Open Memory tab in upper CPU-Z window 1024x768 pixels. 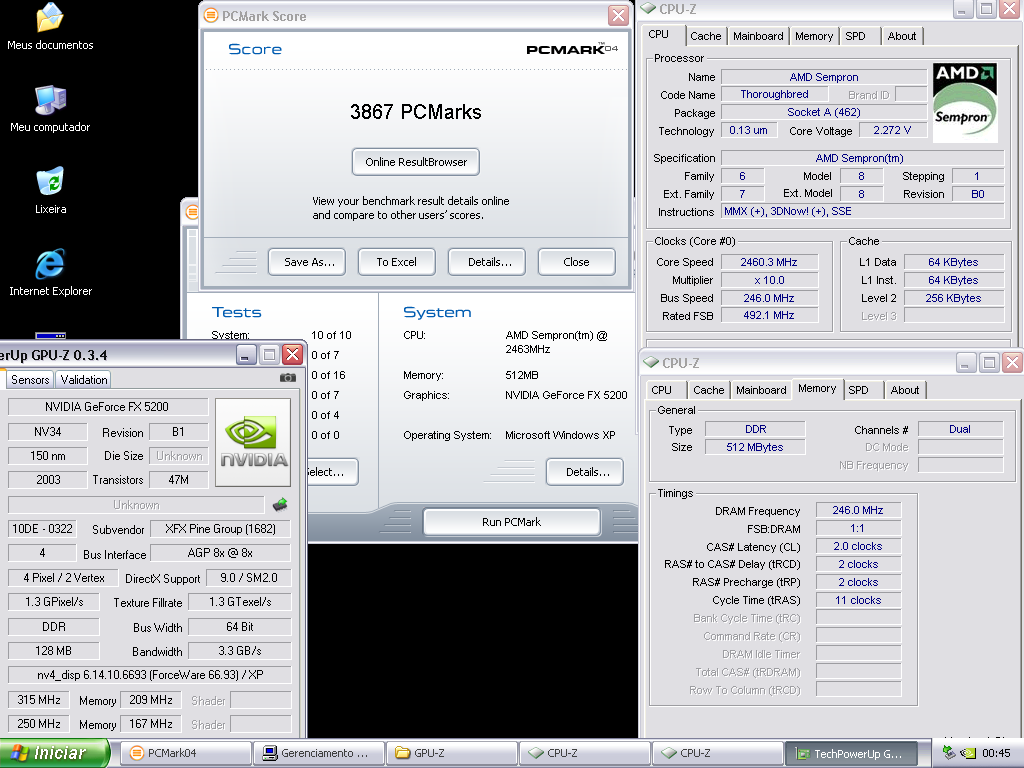point(814,37)
